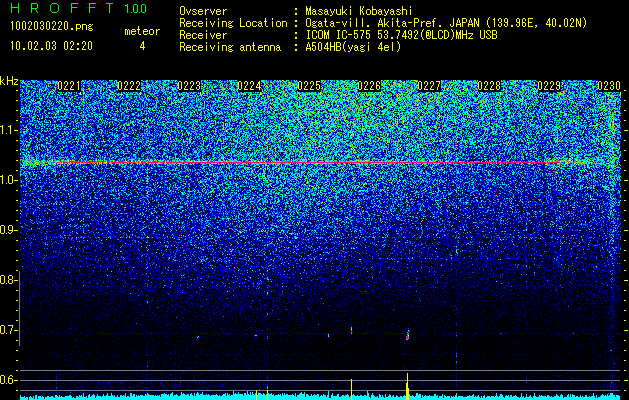The image size is (629, 400).
Task: Click the 0223 time marker
Action: [189, 86]
